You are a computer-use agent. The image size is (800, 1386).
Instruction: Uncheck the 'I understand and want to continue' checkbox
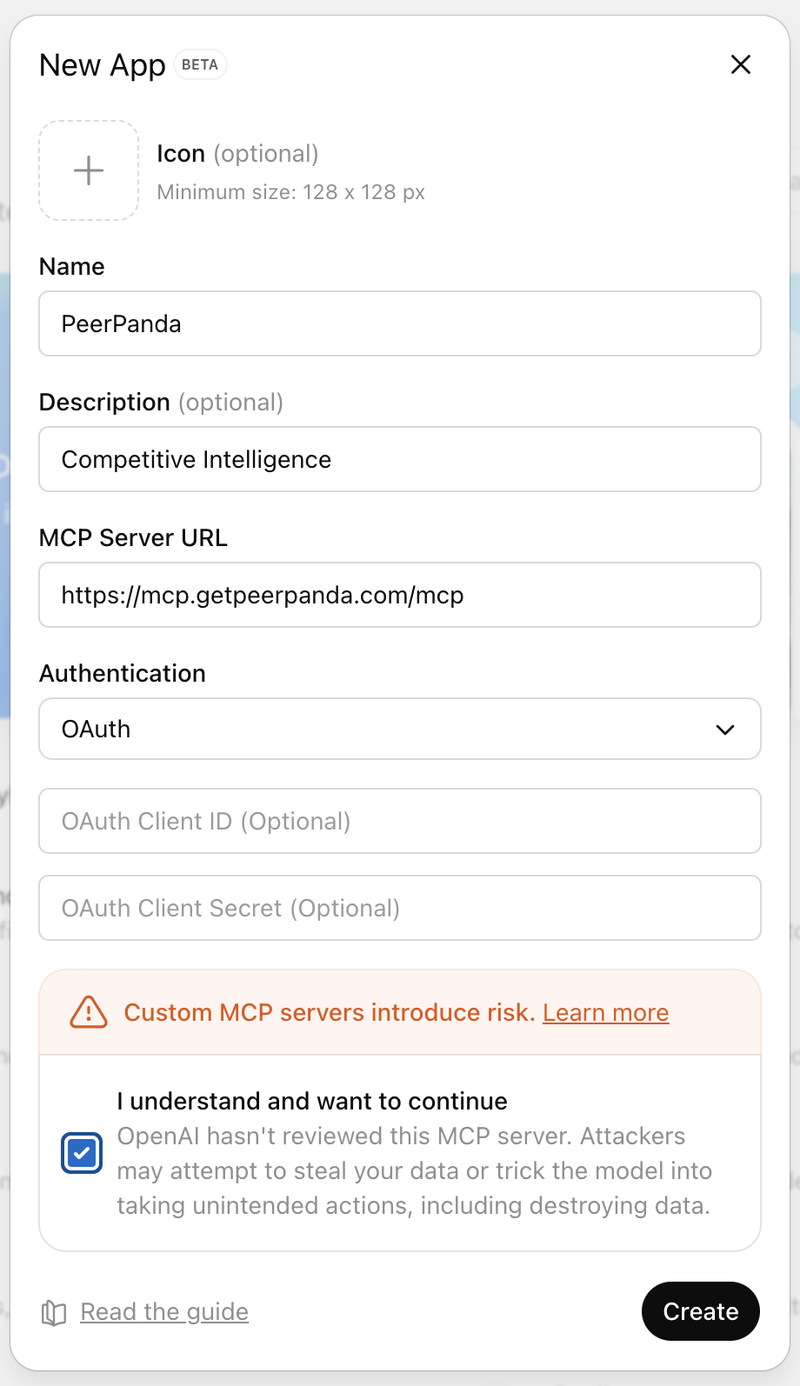[x=82, y=1152]
